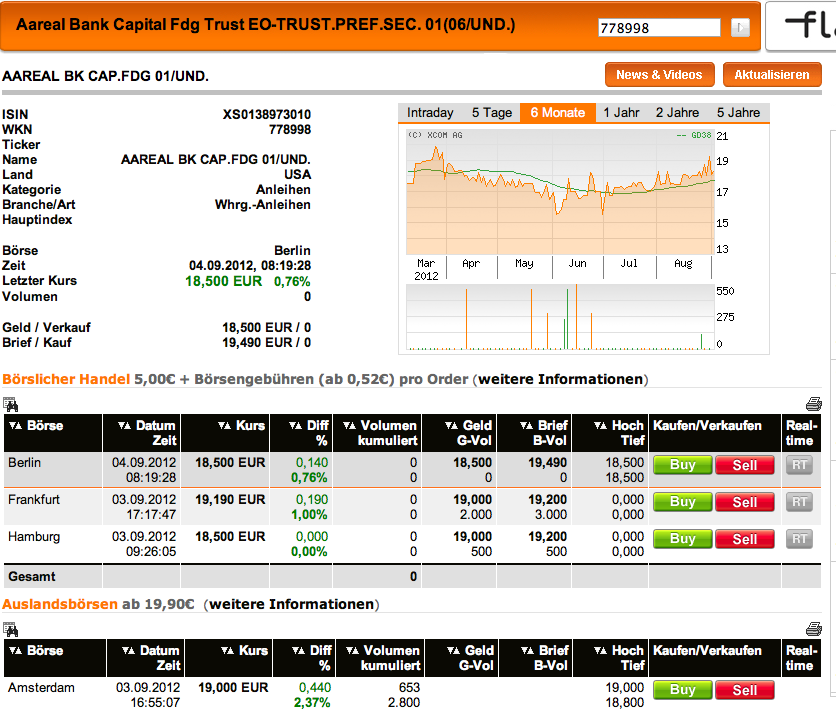
Task: Click Buy in the Hamburg row
Action: (x=682, y=539)
